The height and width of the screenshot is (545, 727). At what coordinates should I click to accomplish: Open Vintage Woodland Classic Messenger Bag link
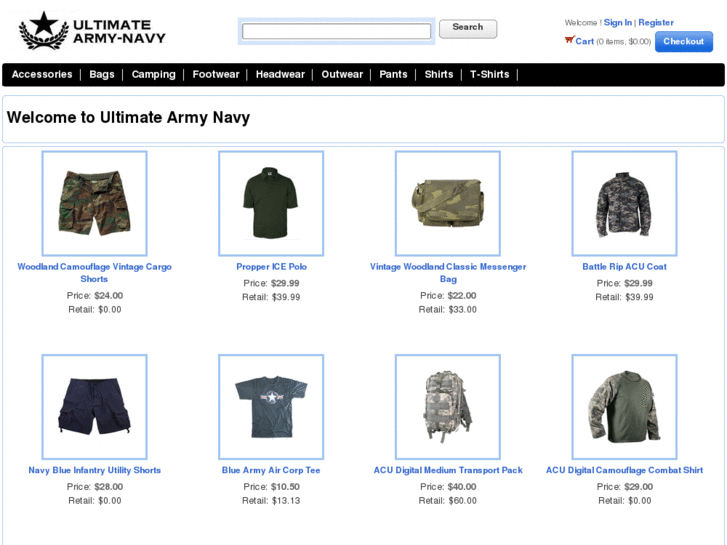click(x=448, y=273)
